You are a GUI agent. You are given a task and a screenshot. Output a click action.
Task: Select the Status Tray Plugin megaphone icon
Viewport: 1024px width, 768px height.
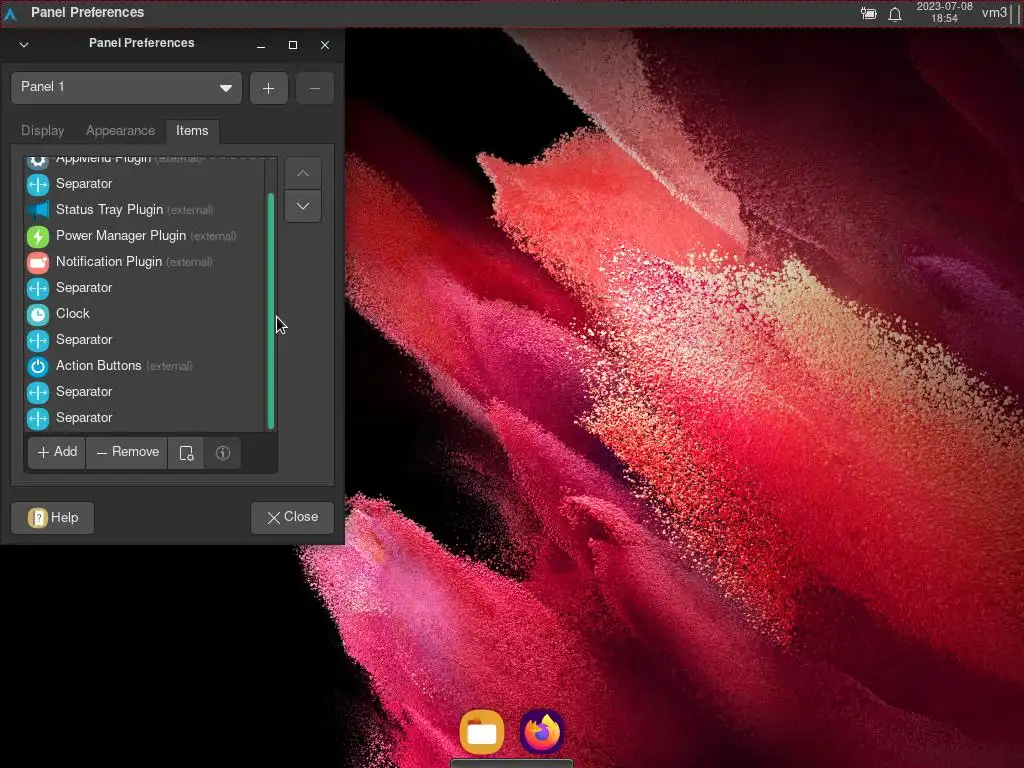point(38,210)
